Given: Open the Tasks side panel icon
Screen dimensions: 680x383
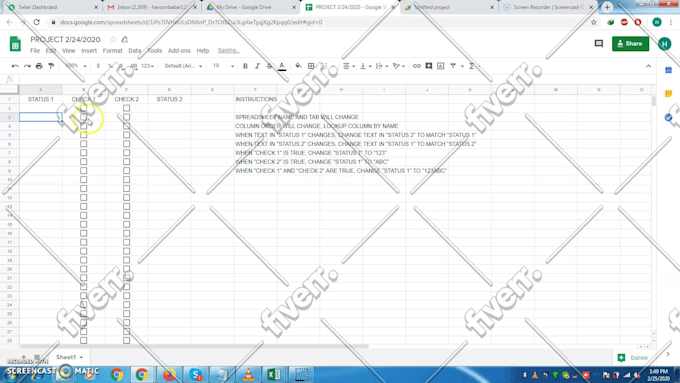Looking at the screenshot, I should tap(668, 118).
